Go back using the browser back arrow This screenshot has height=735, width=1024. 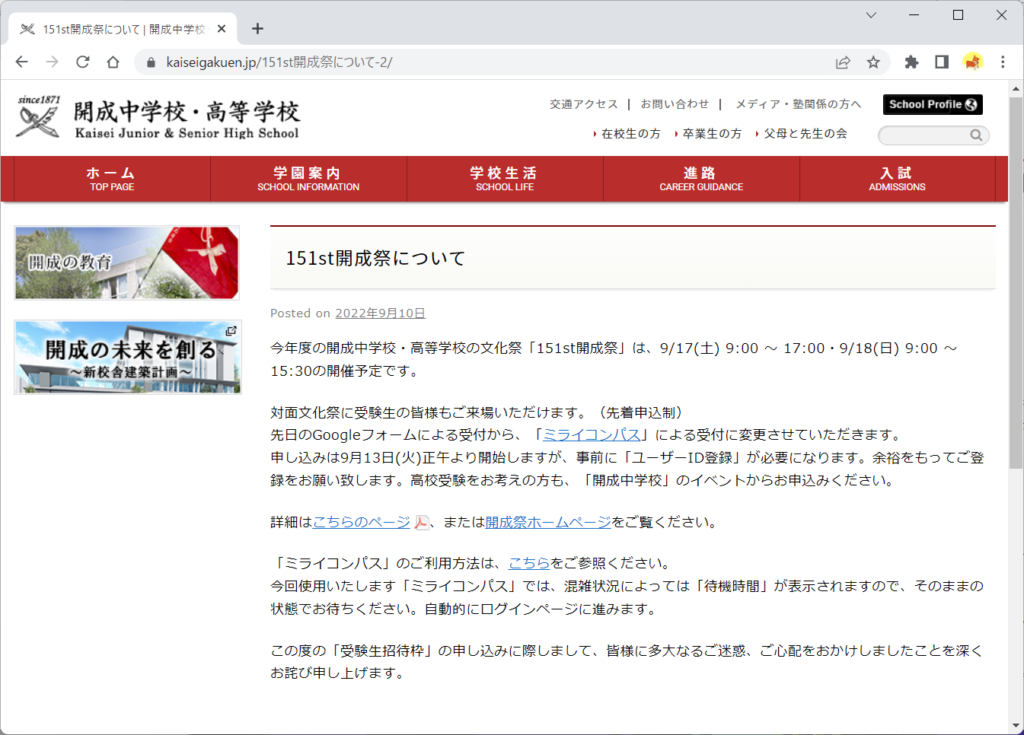22,62
